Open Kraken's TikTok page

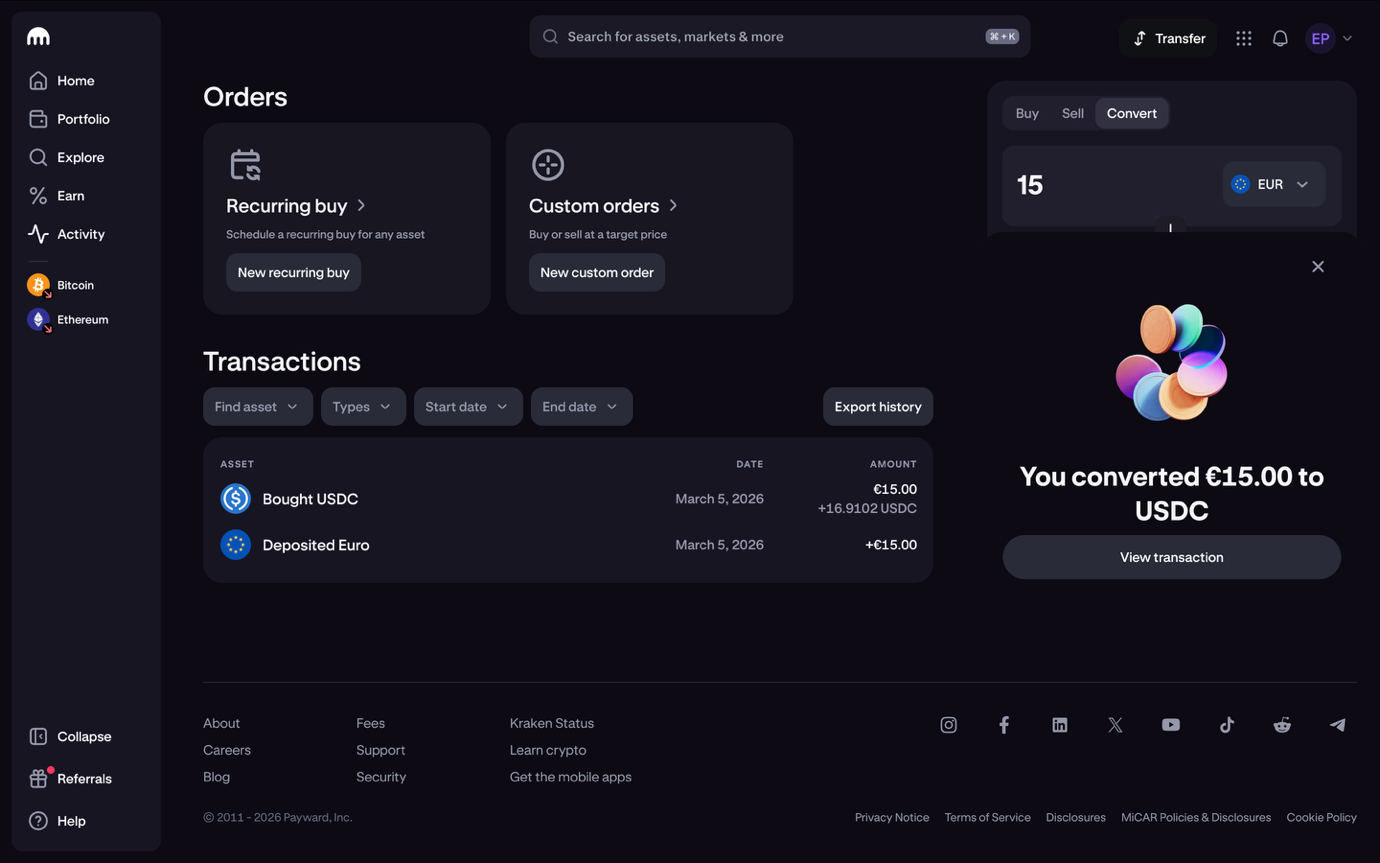coord(1227,725)
